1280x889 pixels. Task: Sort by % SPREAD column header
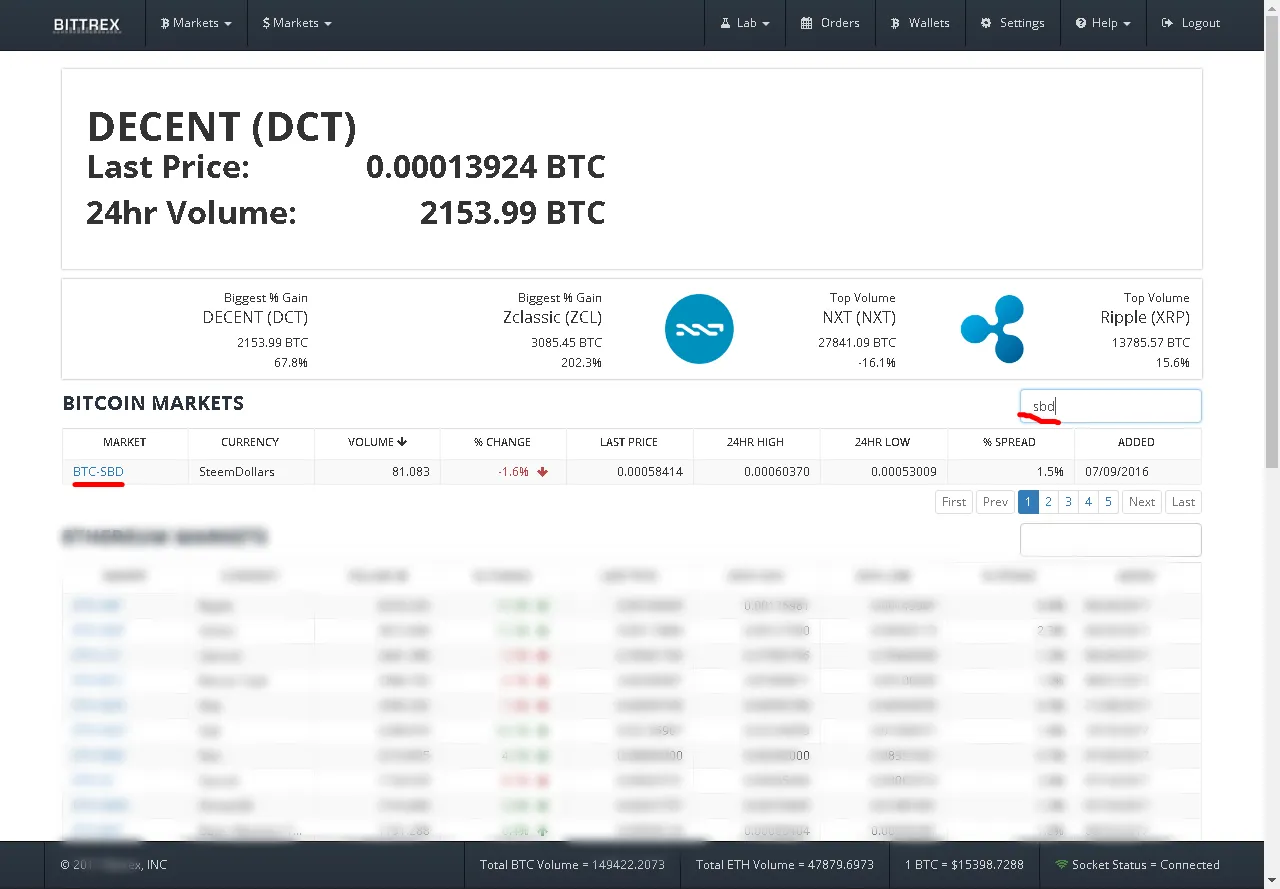tap(1009, 442)
